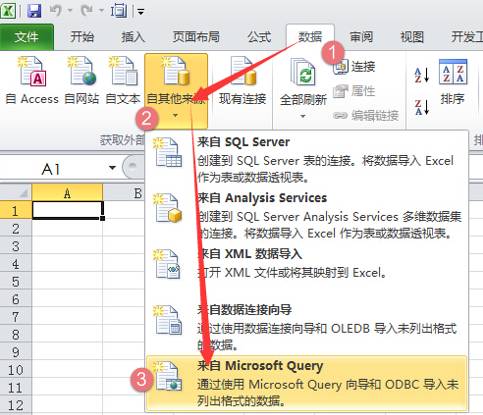
Task: Open 连接 workbook connections
Action: pyautogui.click(x=355, y=67)
